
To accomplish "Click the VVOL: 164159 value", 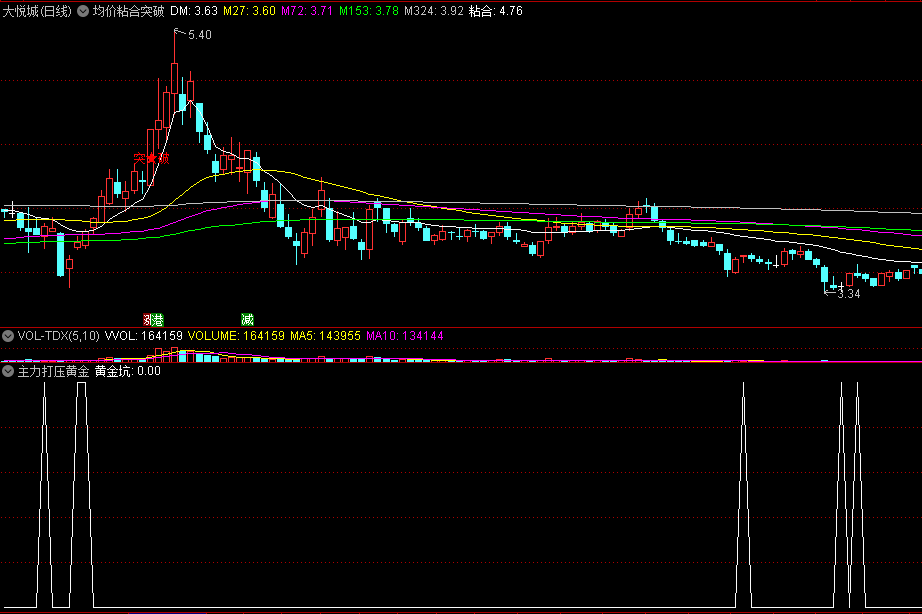I will tap(143, 336).
